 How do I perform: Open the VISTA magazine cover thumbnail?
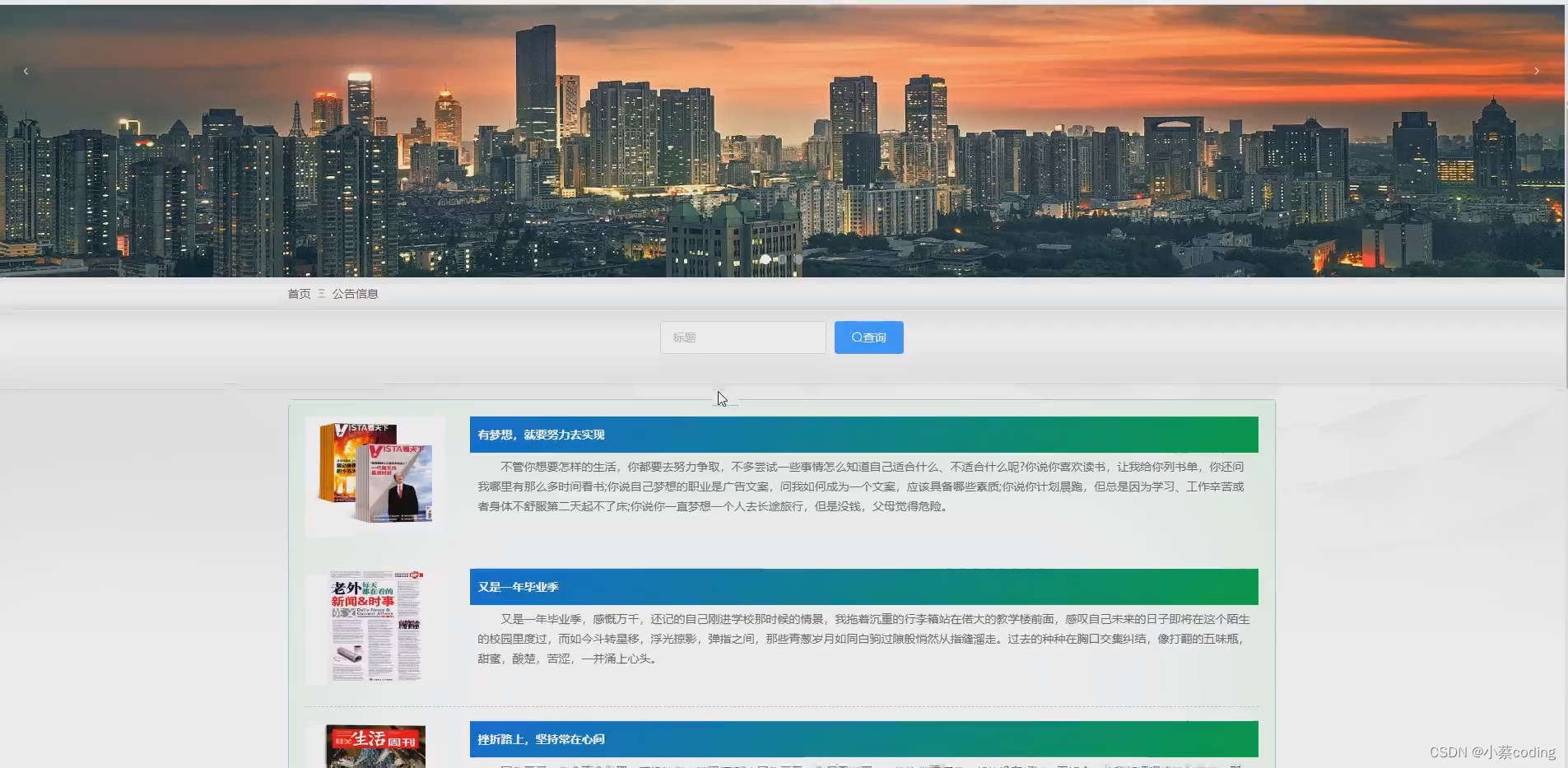point(375,477)
